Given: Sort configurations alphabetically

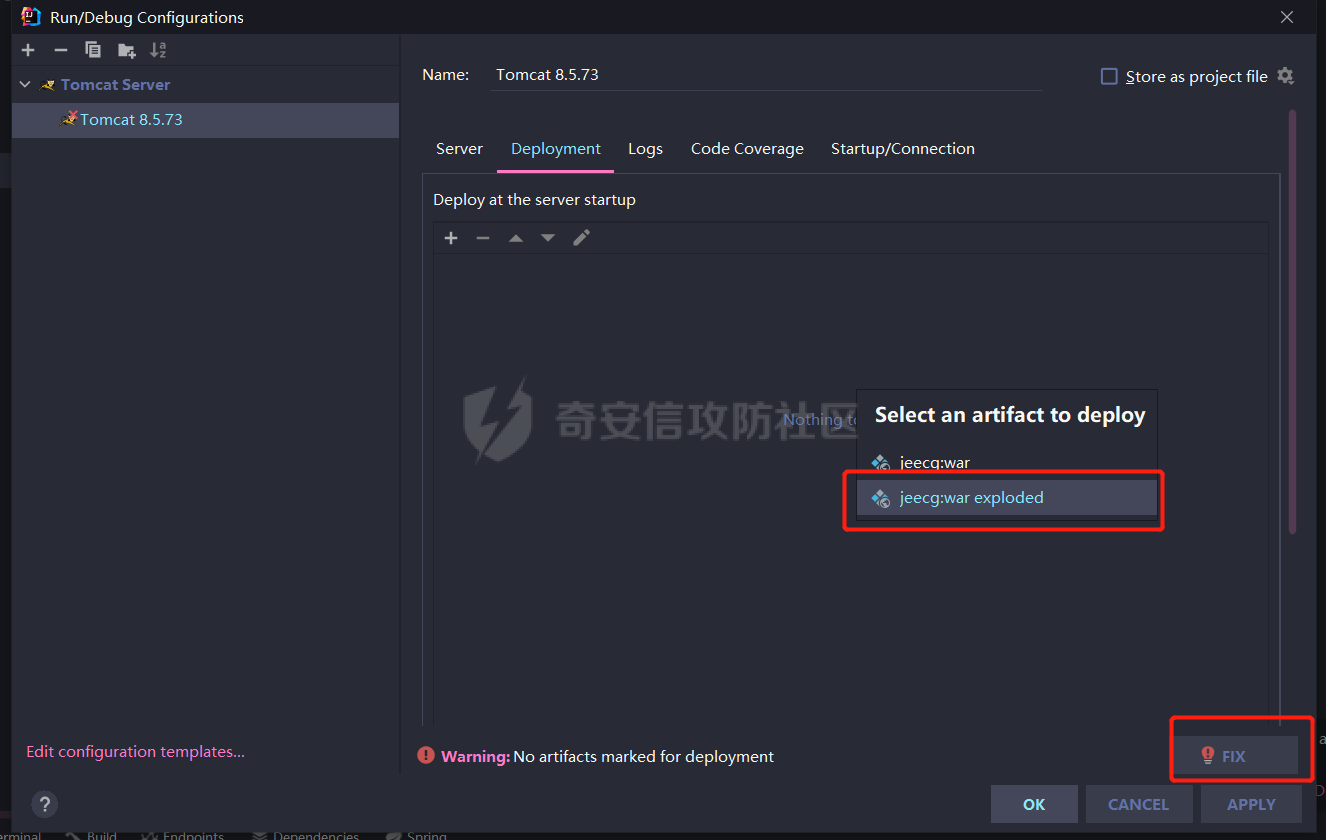Looking at the screenshot, I should click(158, 50).
